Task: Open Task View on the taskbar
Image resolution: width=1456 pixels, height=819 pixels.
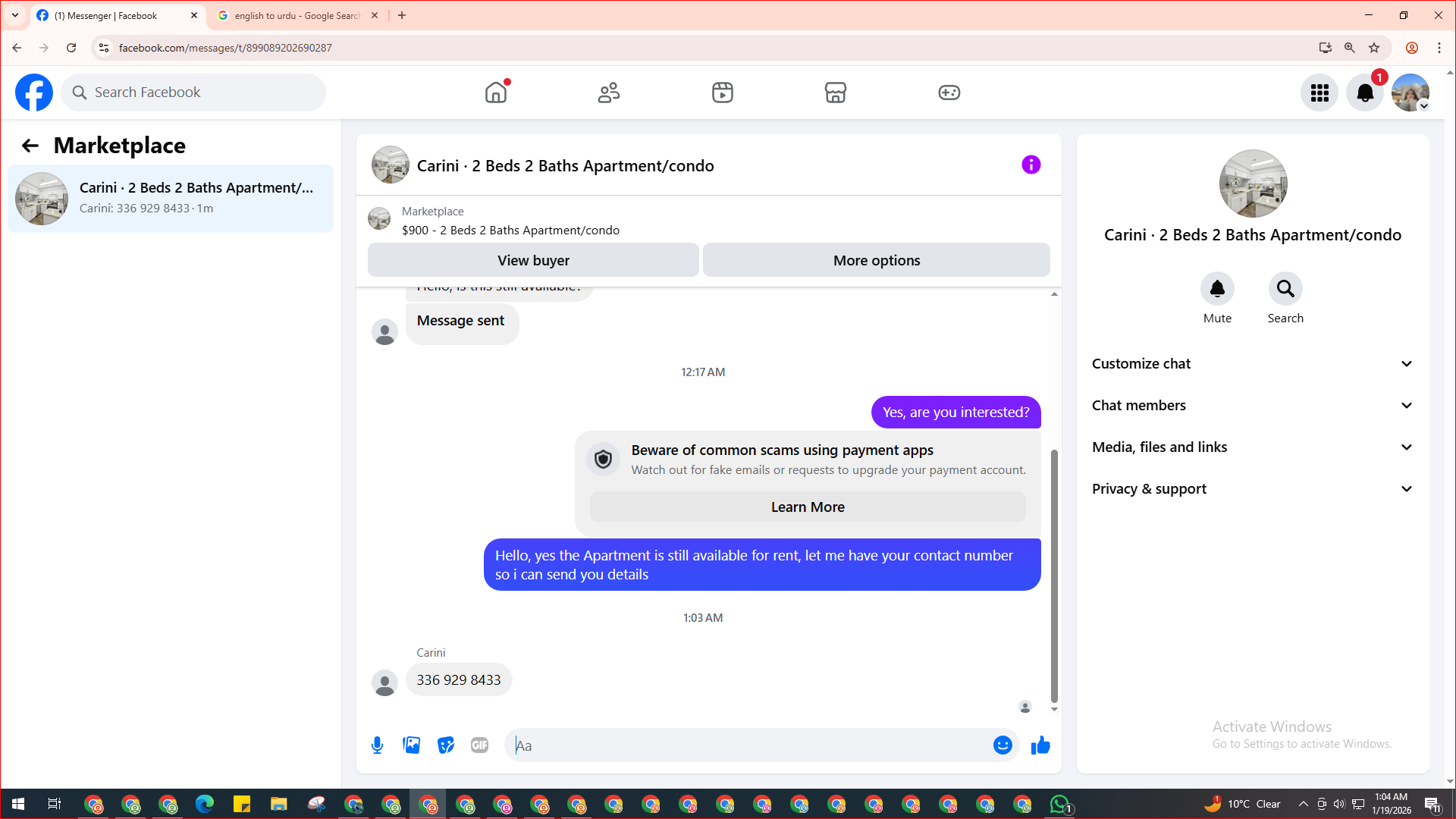Action: pos(55,804)
